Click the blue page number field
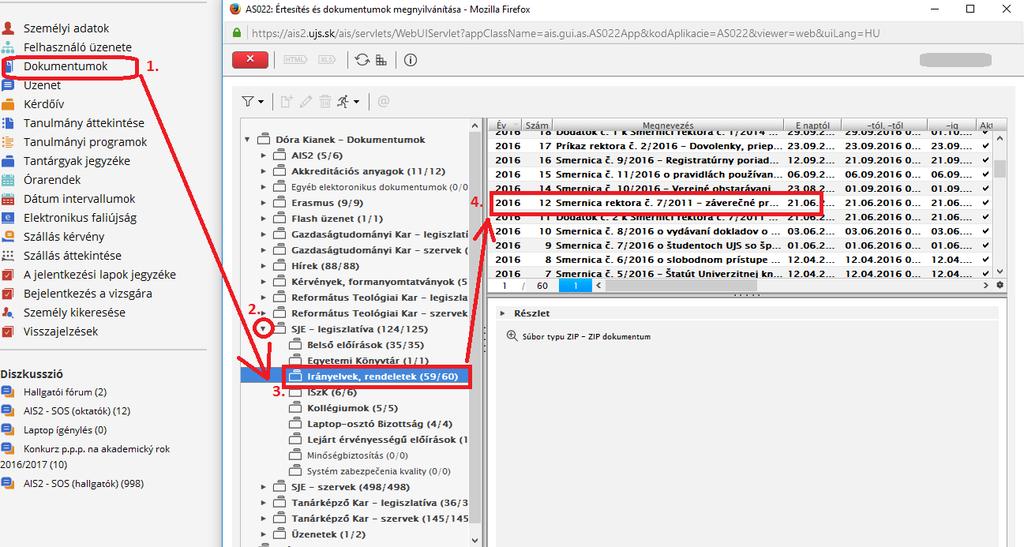This screenshot has width=1024, height=547. click(x=575, y=285)
